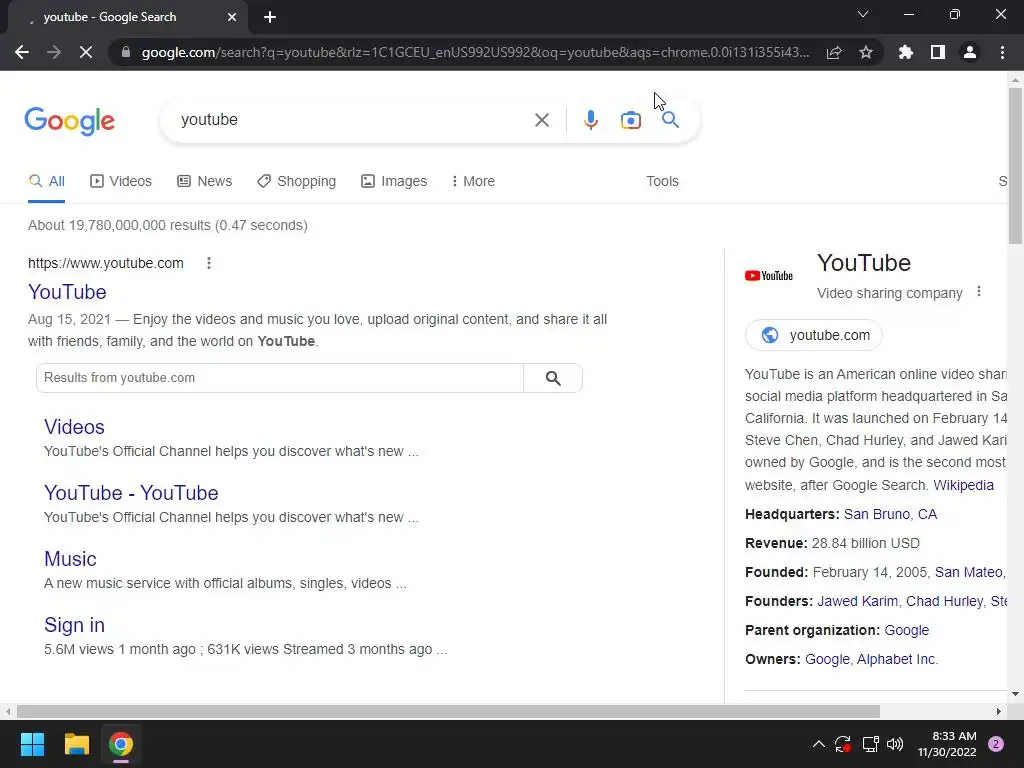
Task: Switch to the News tab
Action: (x=204, y=182)
